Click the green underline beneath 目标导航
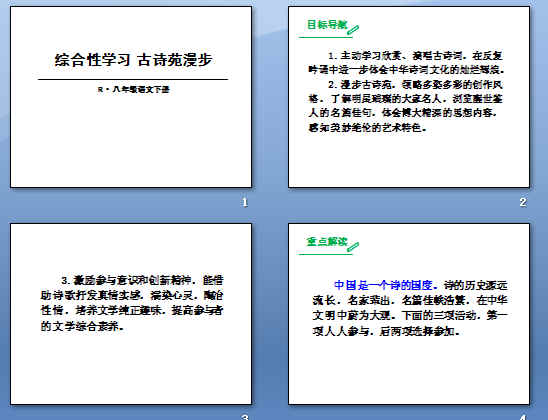548x420 pixels. point(326,36)
